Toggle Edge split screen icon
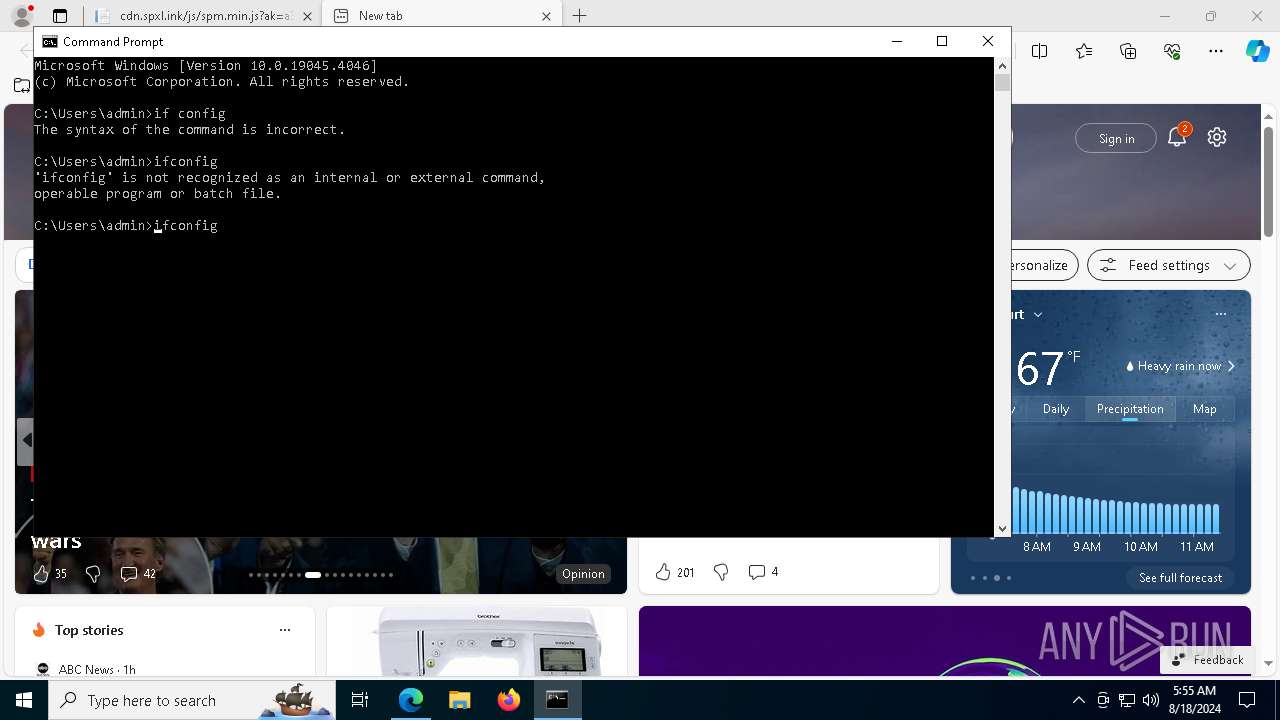 [1040, 51]
